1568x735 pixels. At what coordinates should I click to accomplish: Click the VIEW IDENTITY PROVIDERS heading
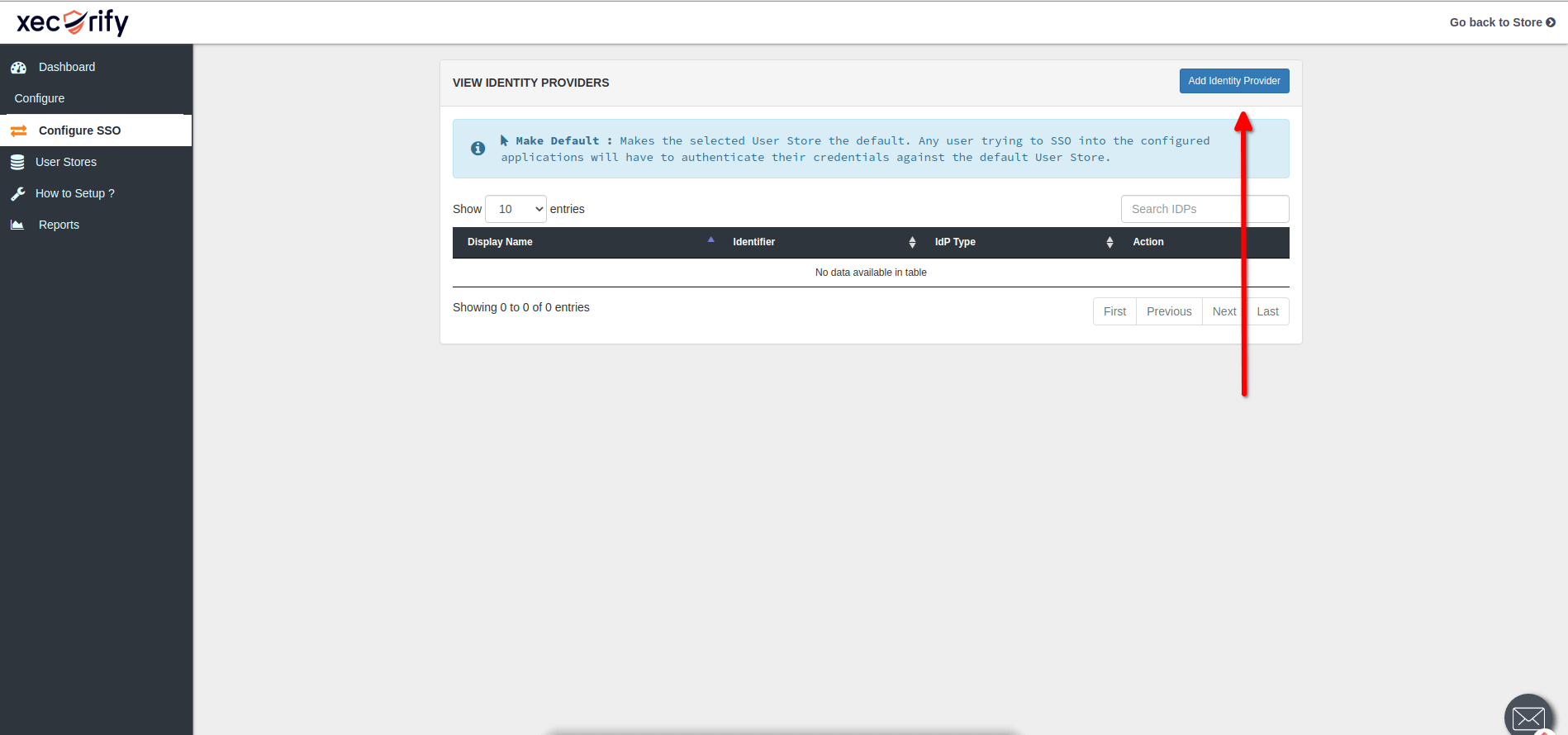click(530, 83)
